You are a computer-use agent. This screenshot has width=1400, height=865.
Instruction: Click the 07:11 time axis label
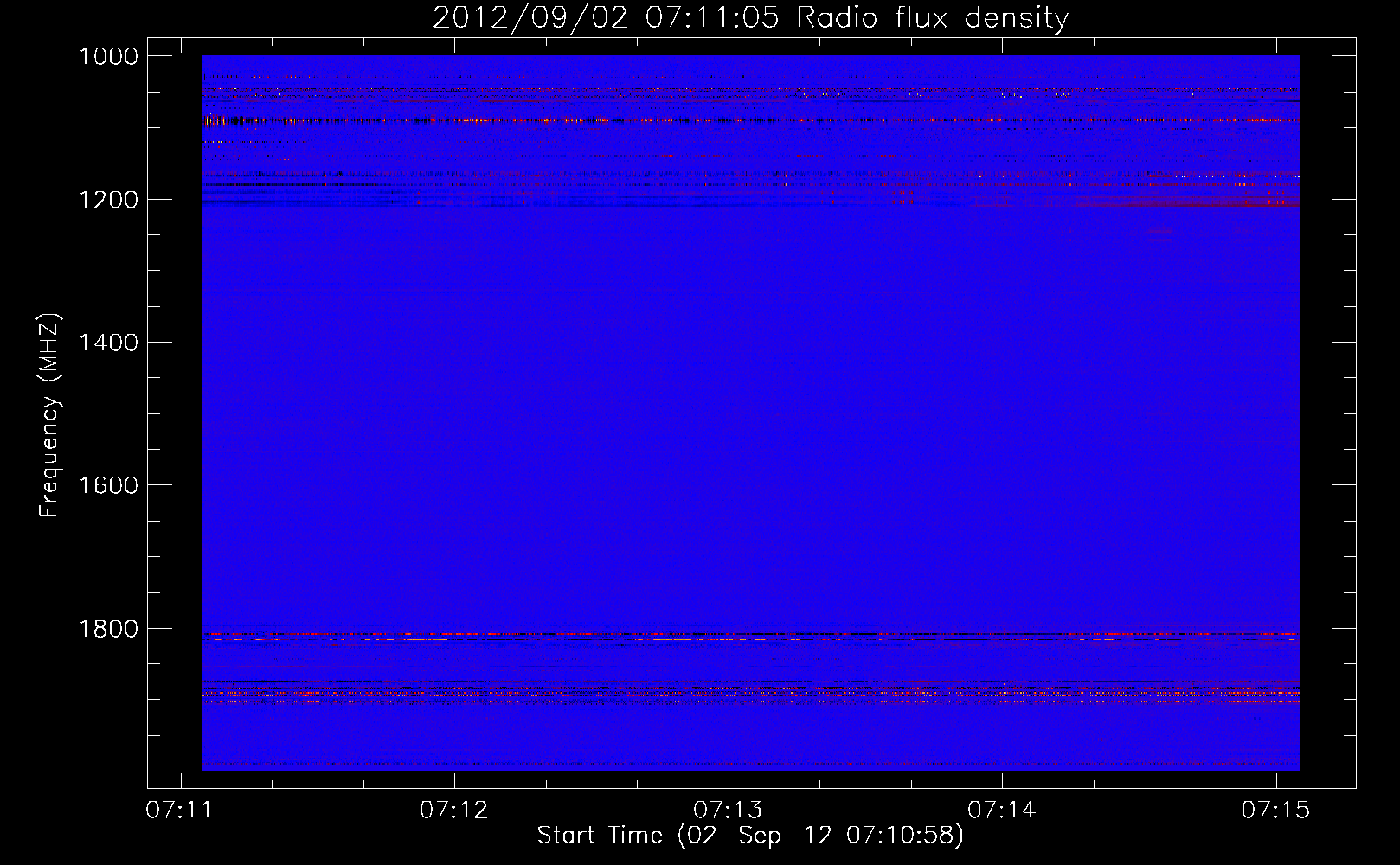180,811
